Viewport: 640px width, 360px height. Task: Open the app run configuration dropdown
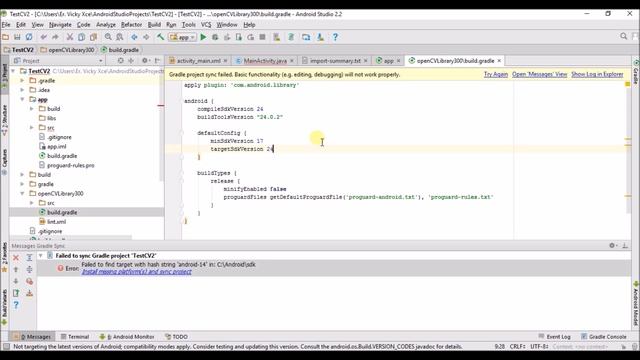tap(182, 37)
